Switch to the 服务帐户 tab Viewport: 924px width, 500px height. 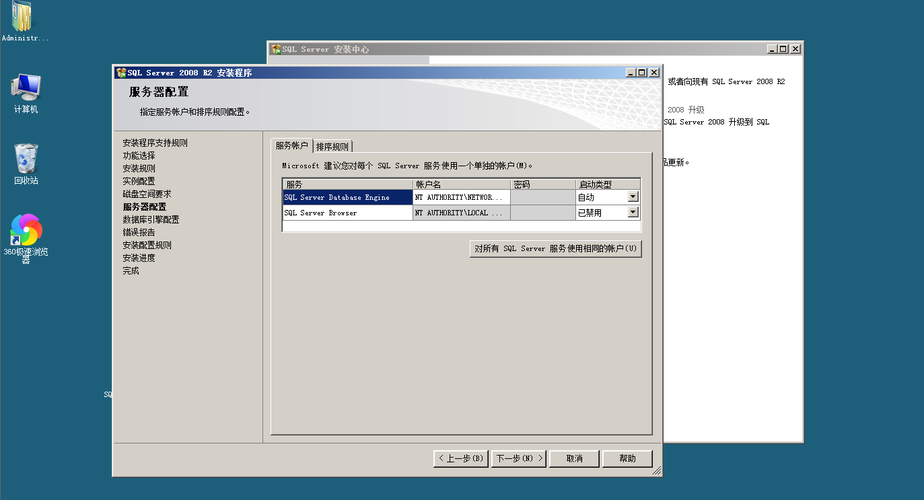(x=292, y=146)
